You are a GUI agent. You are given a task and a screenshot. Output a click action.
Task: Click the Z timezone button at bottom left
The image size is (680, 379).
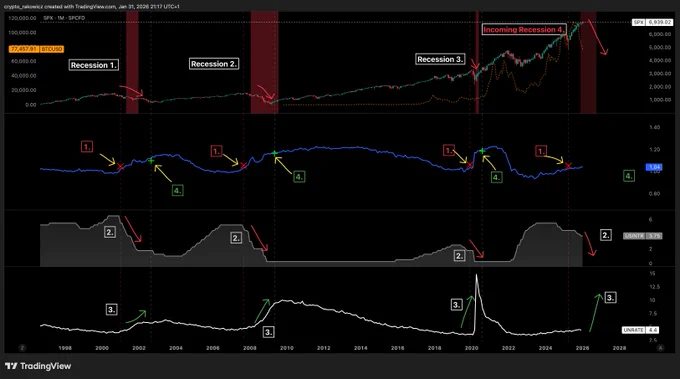point(22,348)
